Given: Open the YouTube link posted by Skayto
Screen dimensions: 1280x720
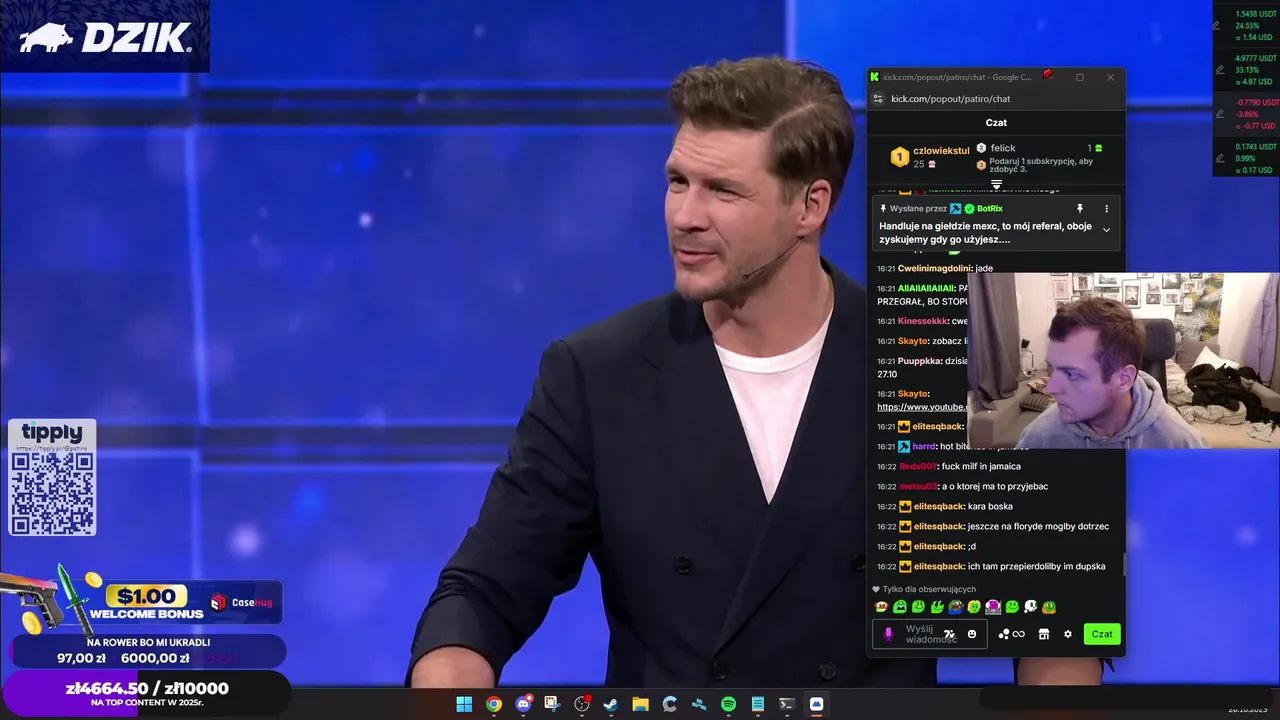Looking at the screenshot, I should (x=922, y=407).
